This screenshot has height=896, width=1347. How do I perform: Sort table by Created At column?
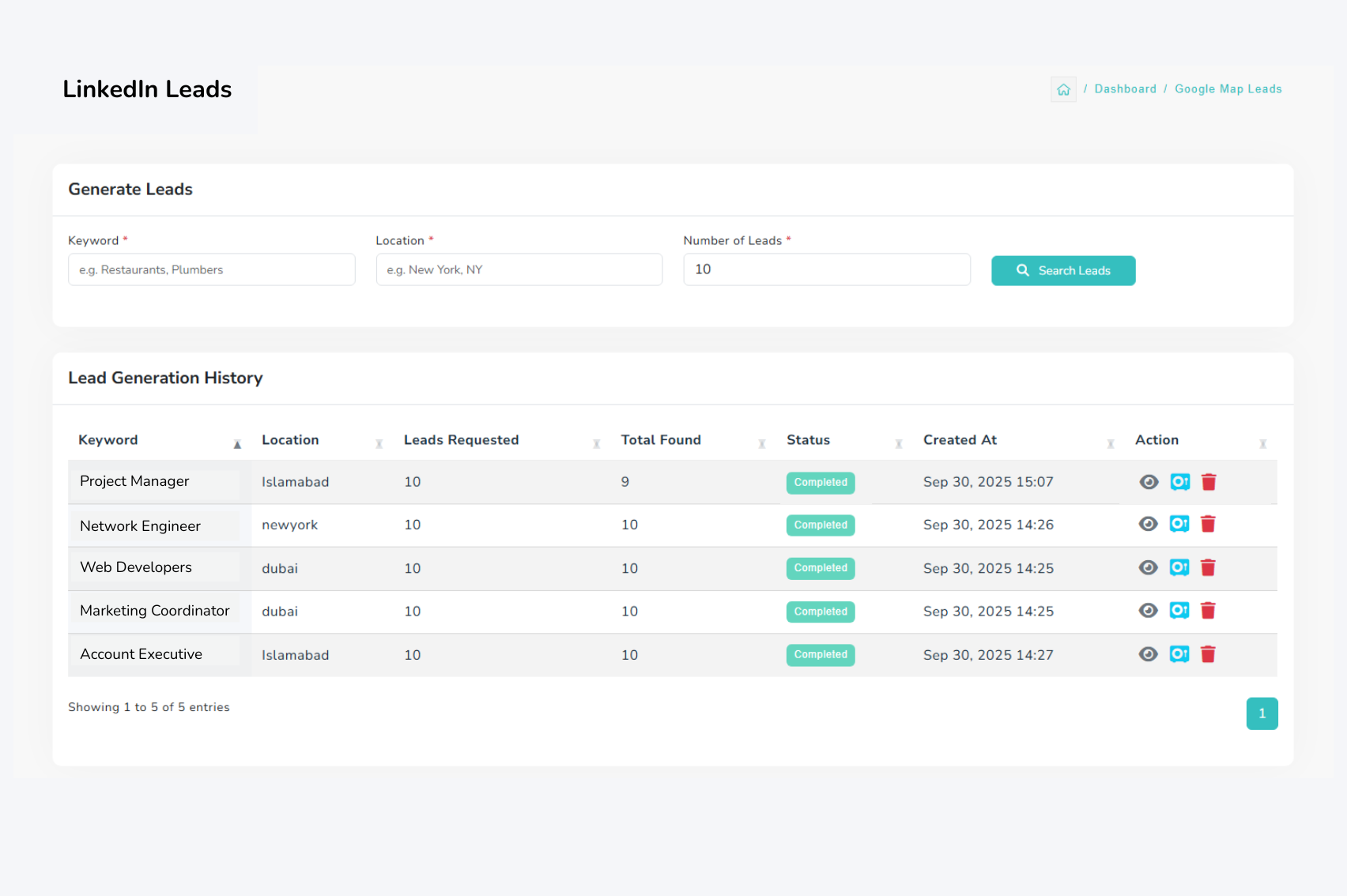(x=960, y=440)
